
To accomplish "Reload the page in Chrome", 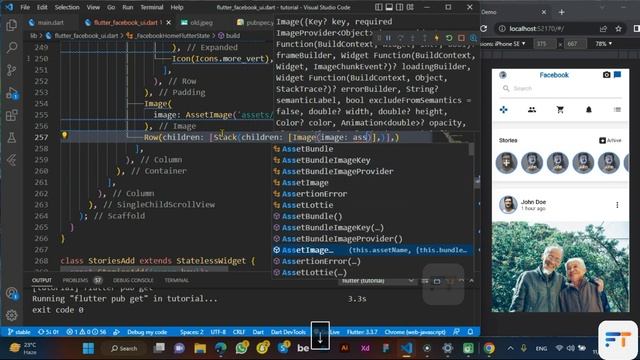I will pos(484,29).
